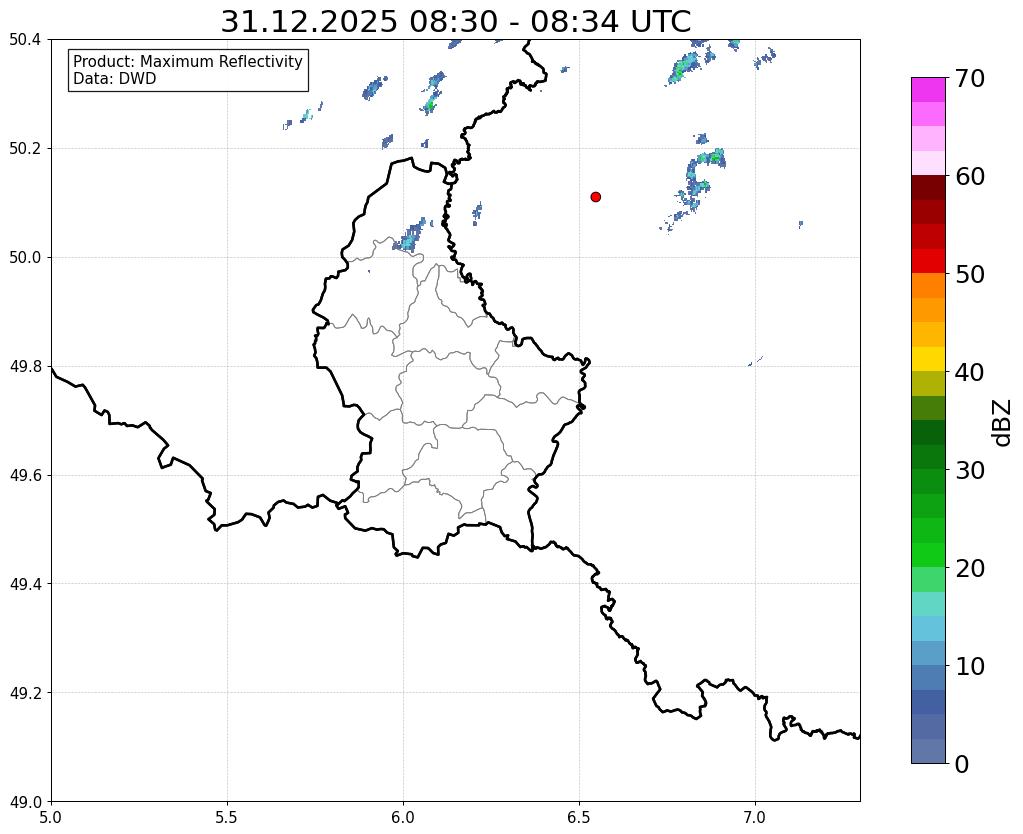Click longitude axis label 6.5
Image resolution: width=1023 pixels, height=834 pixels.
579,817
